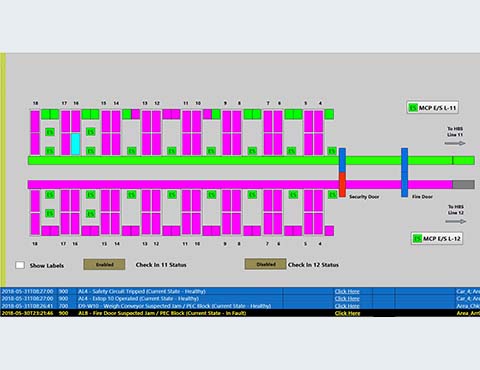Click the 700 priority value in the alarm list
This screenshot has height=370, width=480.
coord(63,306)
